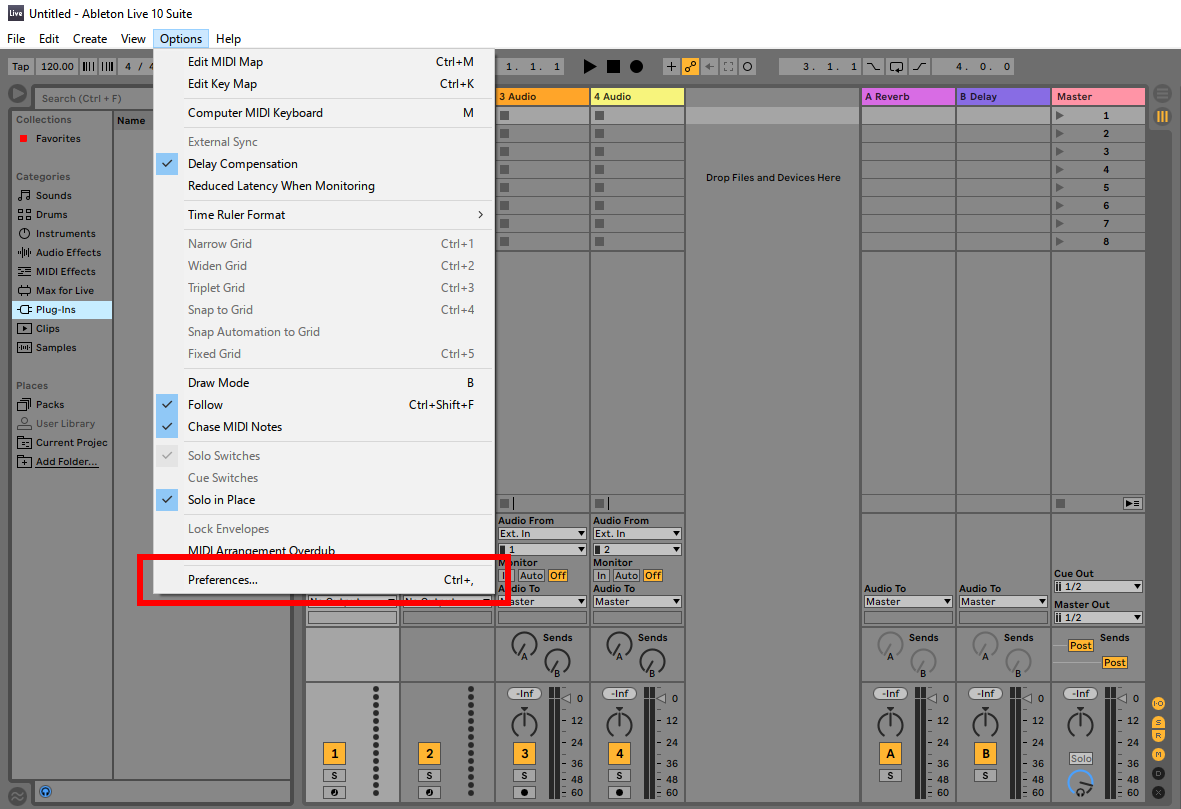
Task: Switch to Arrangement view icon
Action: point(1162,94)
